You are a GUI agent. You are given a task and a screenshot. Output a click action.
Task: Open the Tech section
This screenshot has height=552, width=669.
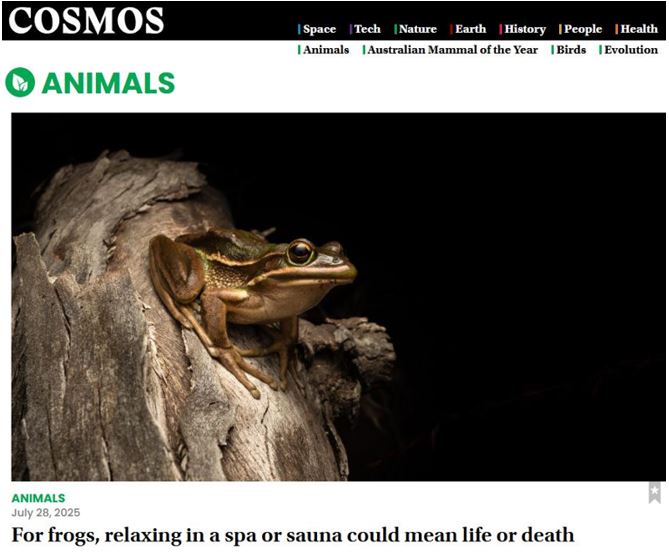click(x=365, y=29)
